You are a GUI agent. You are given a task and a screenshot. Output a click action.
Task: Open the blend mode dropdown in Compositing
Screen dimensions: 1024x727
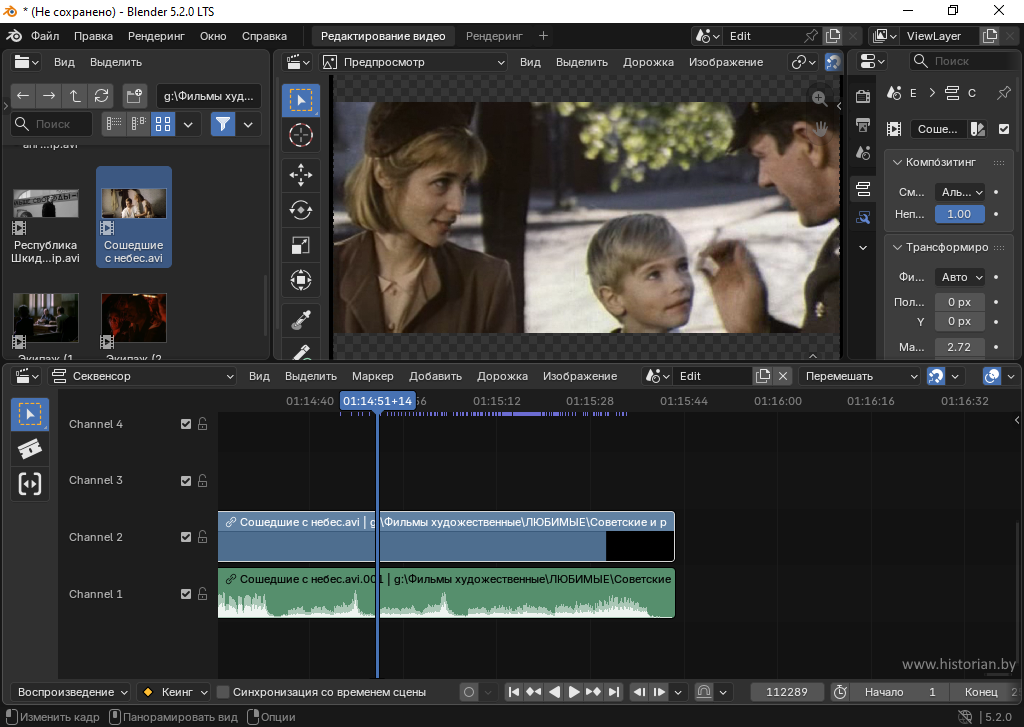959,192
